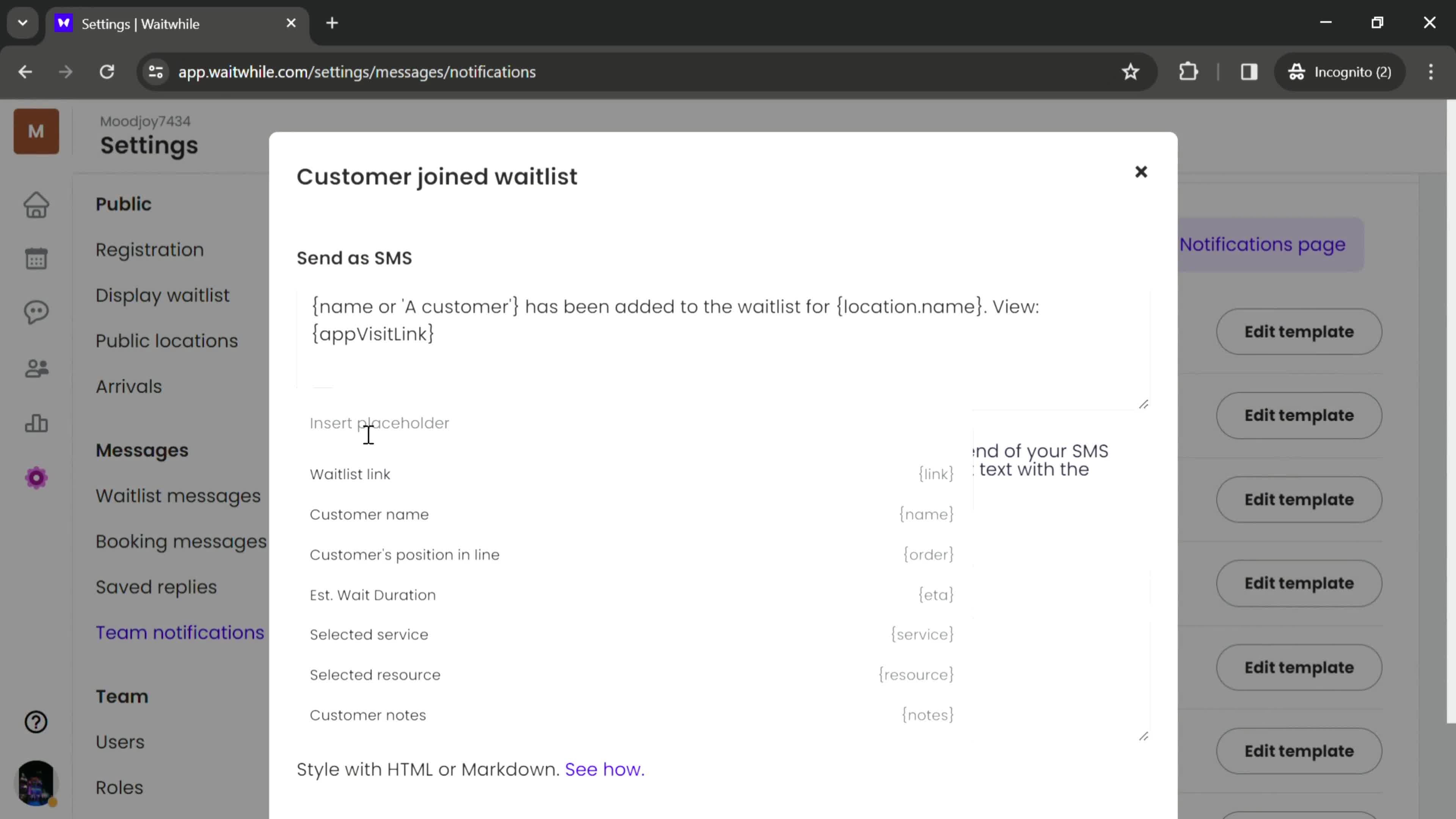Open Team notifications menu item
Image resolution: width=1456 pixels, height=819 pixels.
click(180, 632)
